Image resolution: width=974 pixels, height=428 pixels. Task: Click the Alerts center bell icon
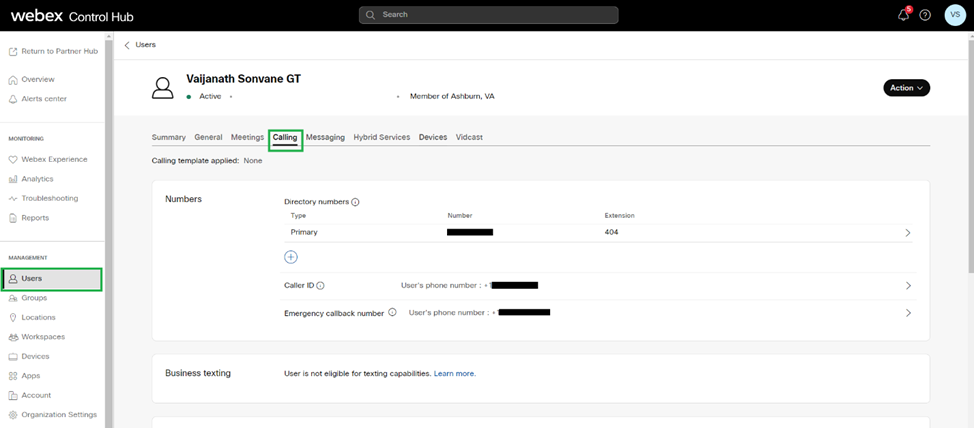pyautogui.click(x=13, y=99)
